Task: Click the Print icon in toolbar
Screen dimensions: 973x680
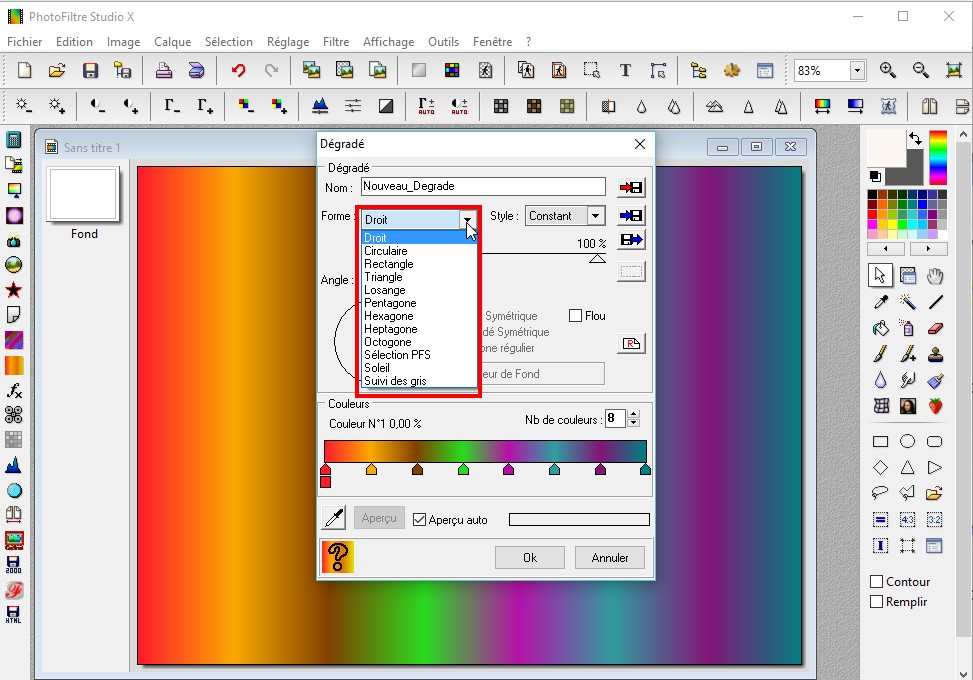Action: pos(164,70)
